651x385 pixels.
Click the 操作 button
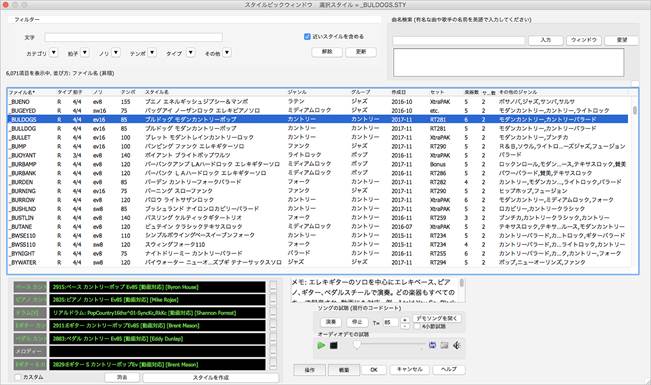310,370
